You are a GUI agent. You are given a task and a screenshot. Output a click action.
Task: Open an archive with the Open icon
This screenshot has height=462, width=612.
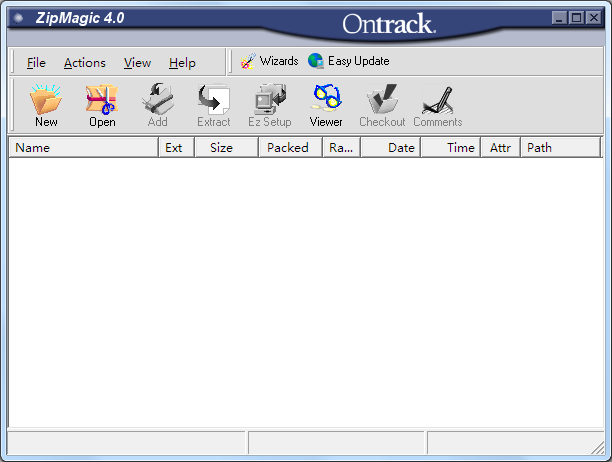click(x=102, y=104)
